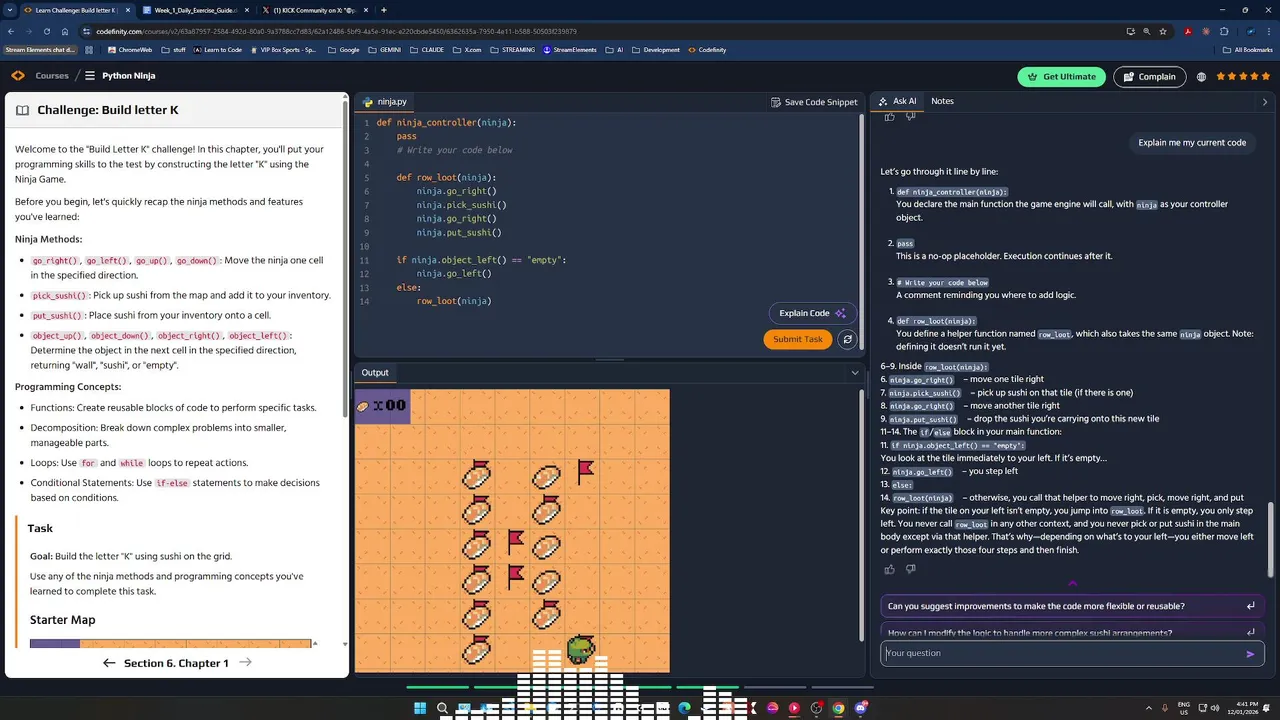Open the STREAMING bookmarks folder
The width and height of the screenshot is (1280, 720).
click(512, 49)
